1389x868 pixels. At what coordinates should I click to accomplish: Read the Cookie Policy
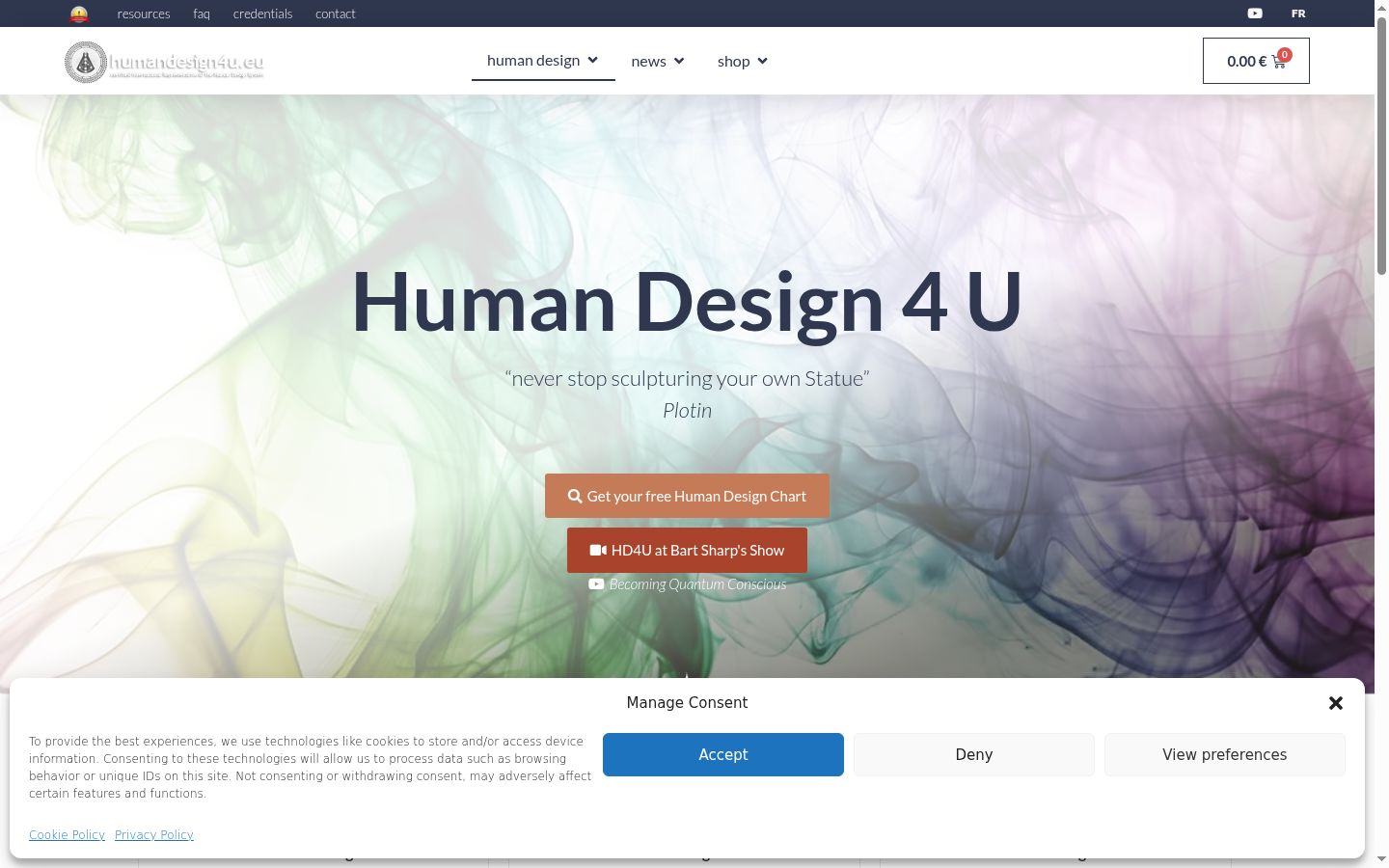(67, 835)
